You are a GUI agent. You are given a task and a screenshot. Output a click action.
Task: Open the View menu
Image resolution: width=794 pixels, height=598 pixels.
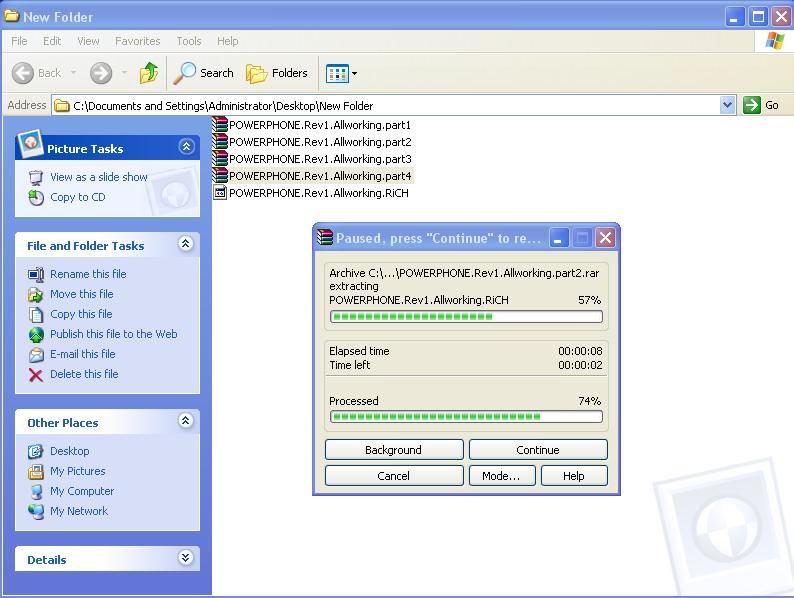88,41
